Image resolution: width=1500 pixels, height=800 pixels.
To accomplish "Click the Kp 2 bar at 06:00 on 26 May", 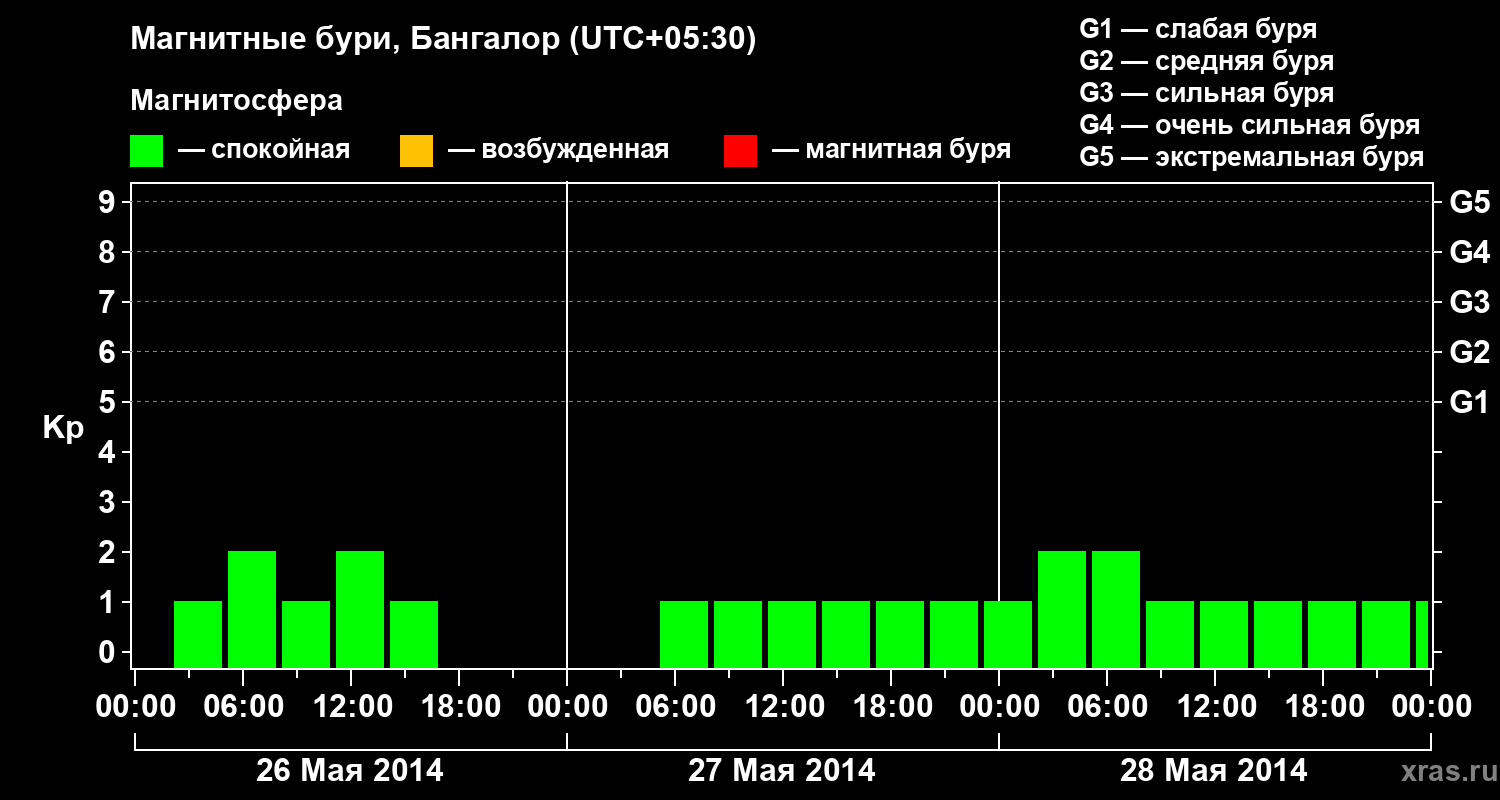I will click(x=252, y=609).
